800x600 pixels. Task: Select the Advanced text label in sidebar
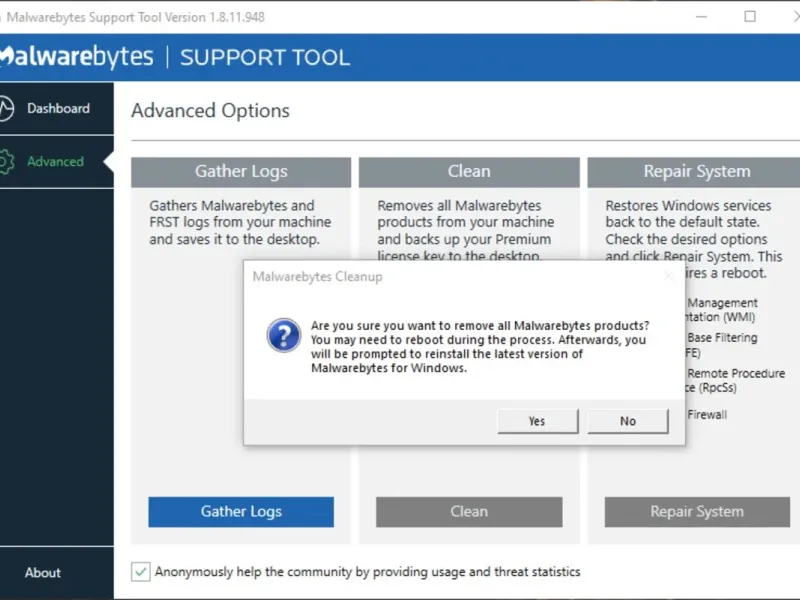[x=55, y=161]
